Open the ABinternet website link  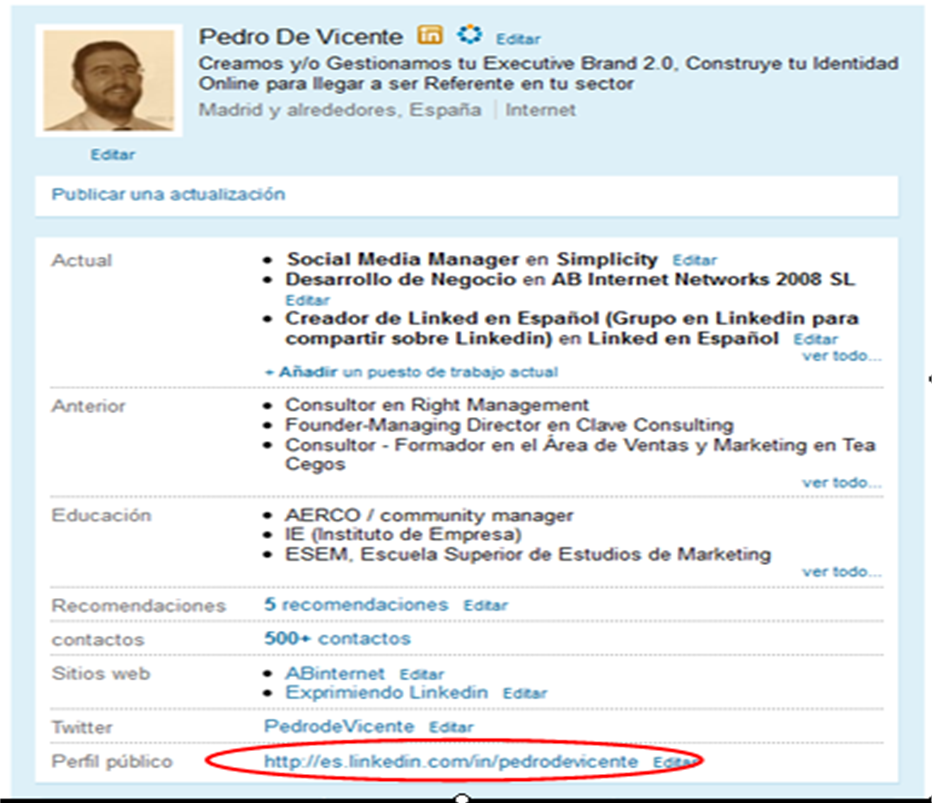(335, 673)
